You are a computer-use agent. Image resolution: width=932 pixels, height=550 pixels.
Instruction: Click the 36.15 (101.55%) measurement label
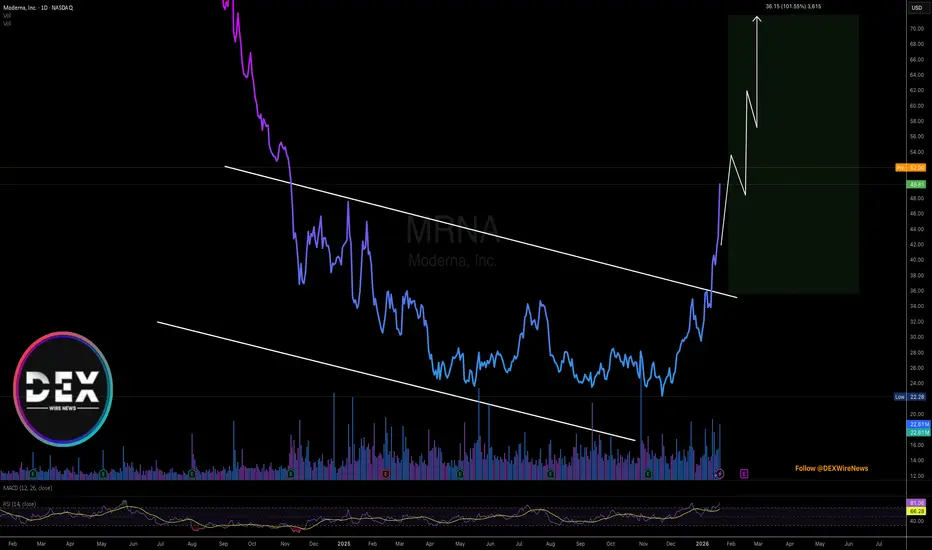point(794,7)
